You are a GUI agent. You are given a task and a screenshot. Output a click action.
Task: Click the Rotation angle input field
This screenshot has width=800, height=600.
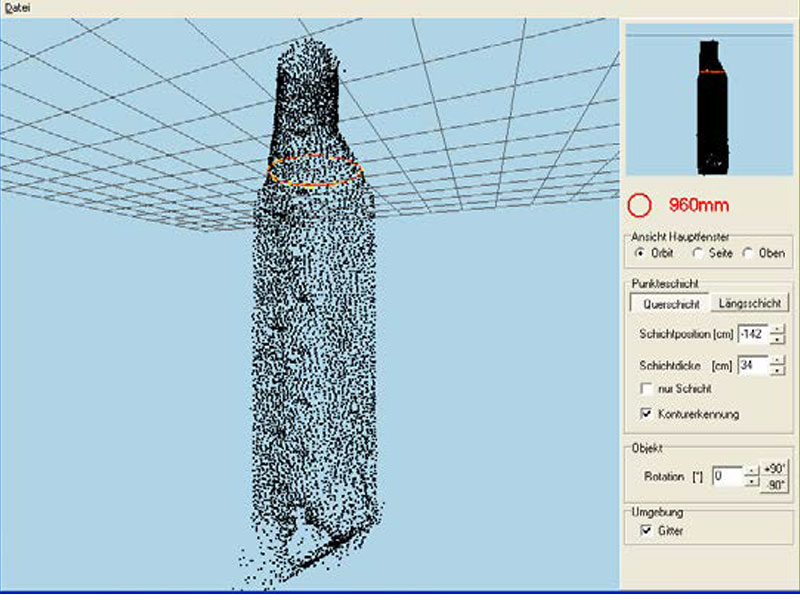coord(727,476)
